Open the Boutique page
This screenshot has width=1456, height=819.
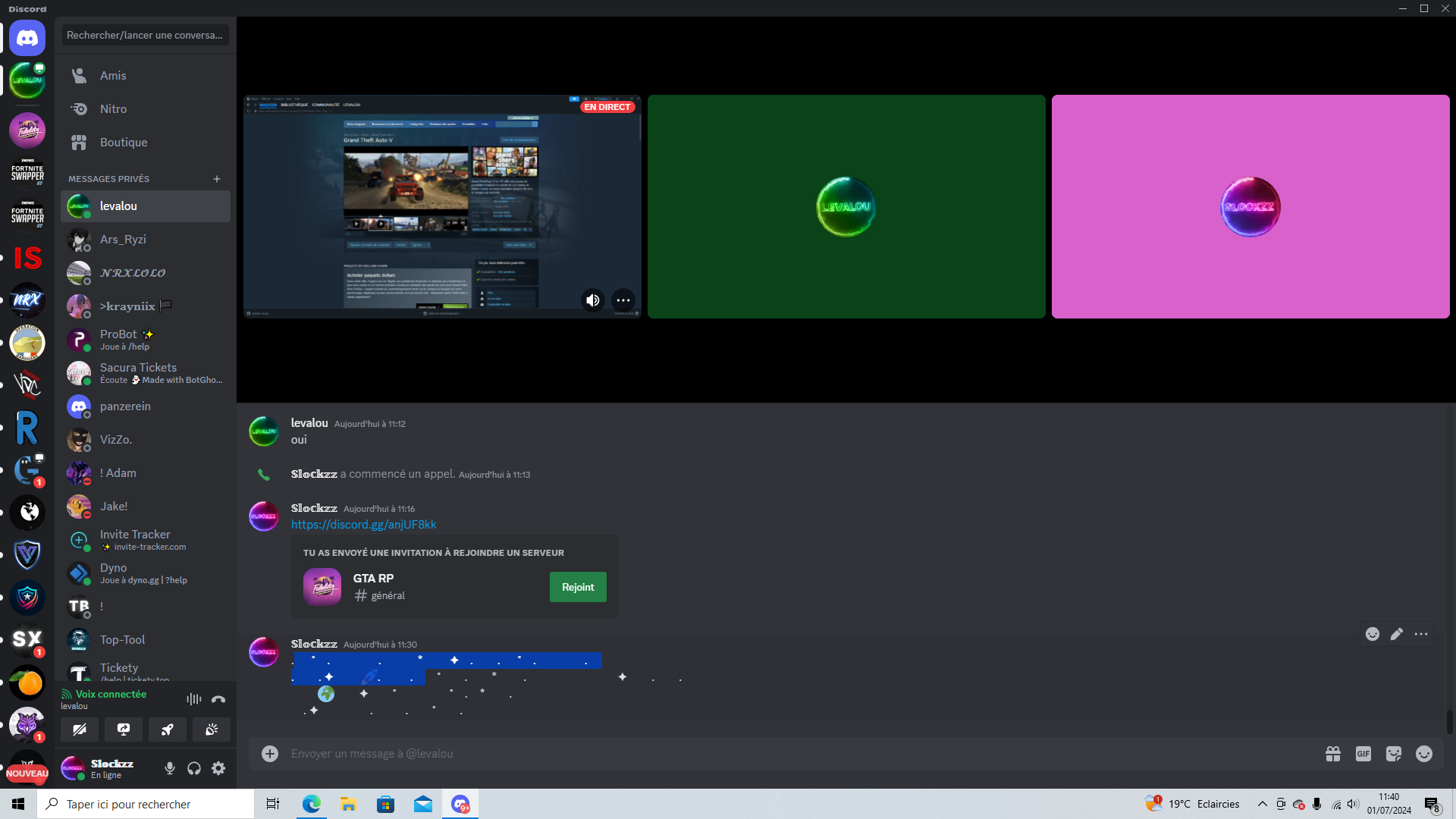146,143
